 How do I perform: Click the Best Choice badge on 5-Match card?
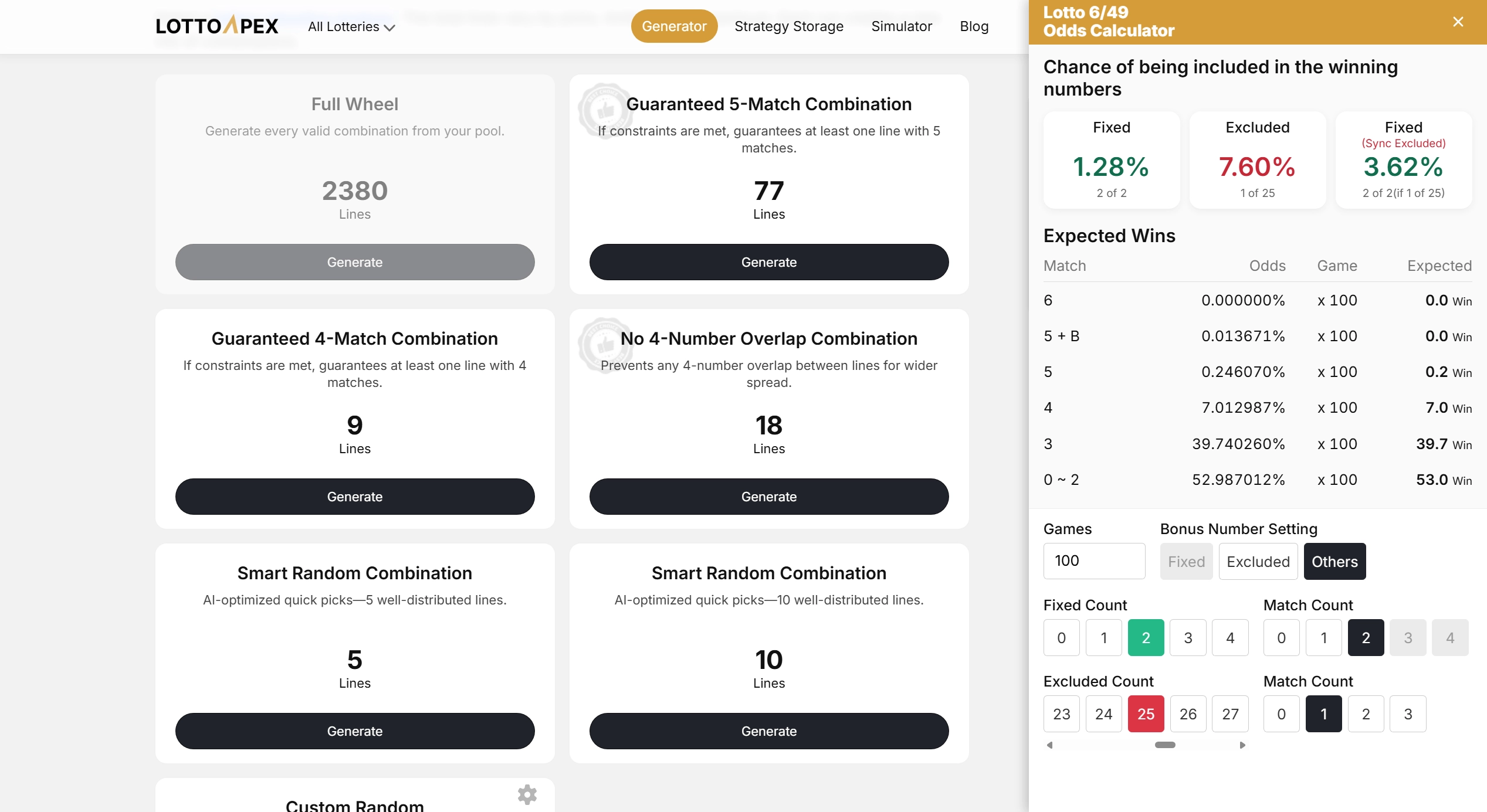[607, 111]
